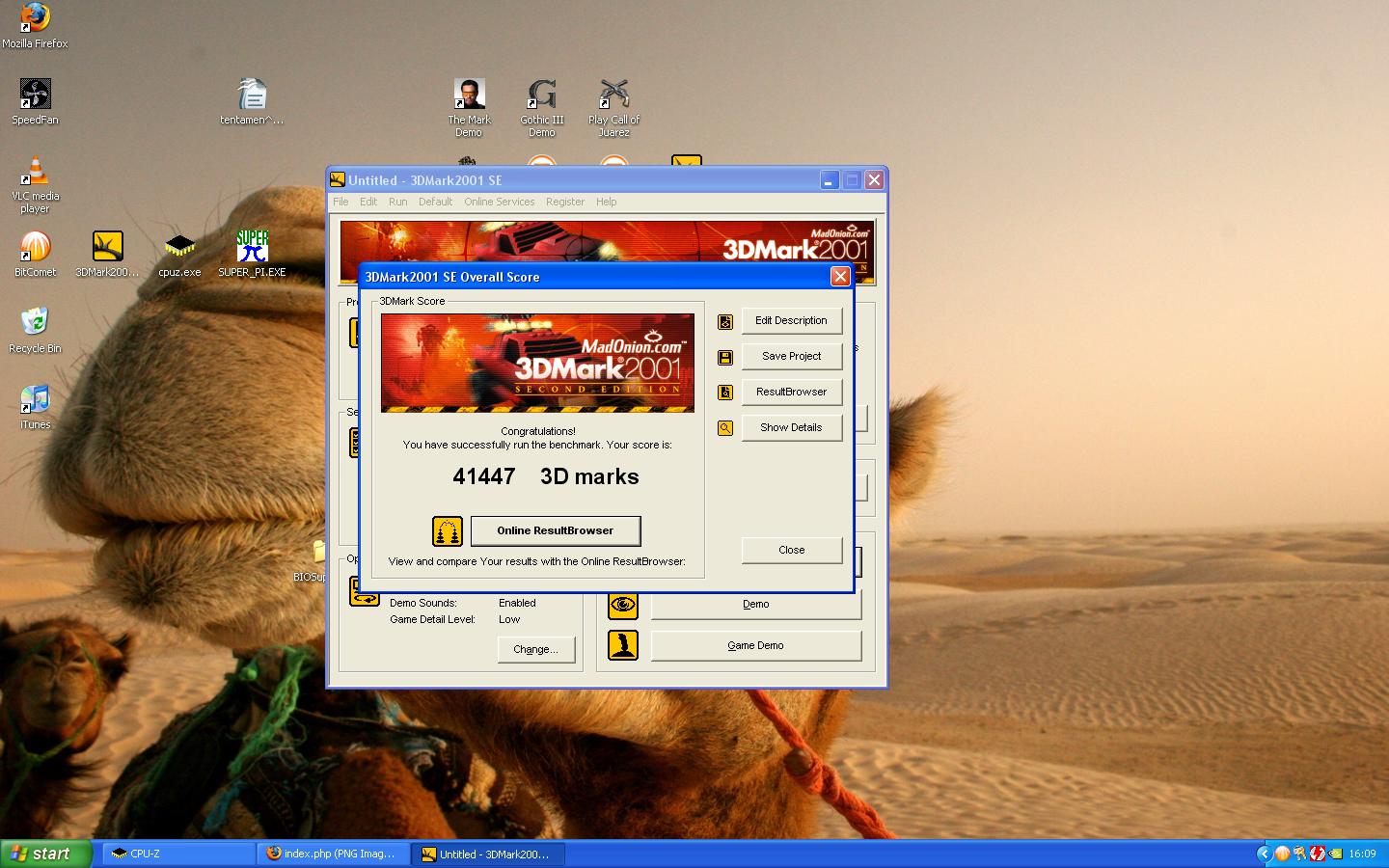Click the 41447 score value
The width and height of the screenshot is (1389, 868).
click(x=484, y=476)
